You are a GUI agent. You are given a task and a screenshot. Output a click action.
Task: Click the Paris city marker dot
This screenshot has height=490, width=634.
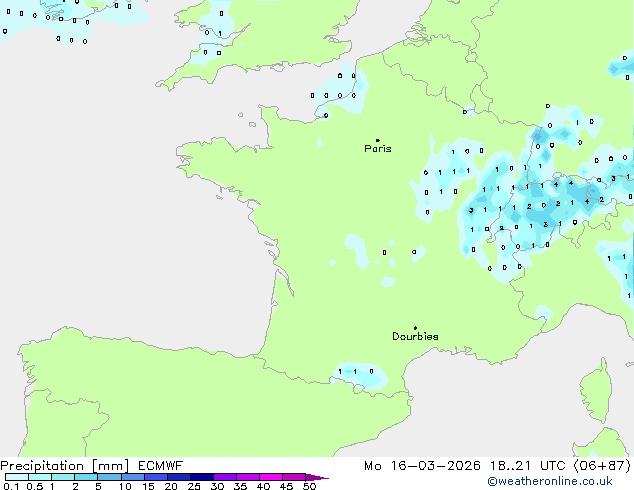(377, 140)
